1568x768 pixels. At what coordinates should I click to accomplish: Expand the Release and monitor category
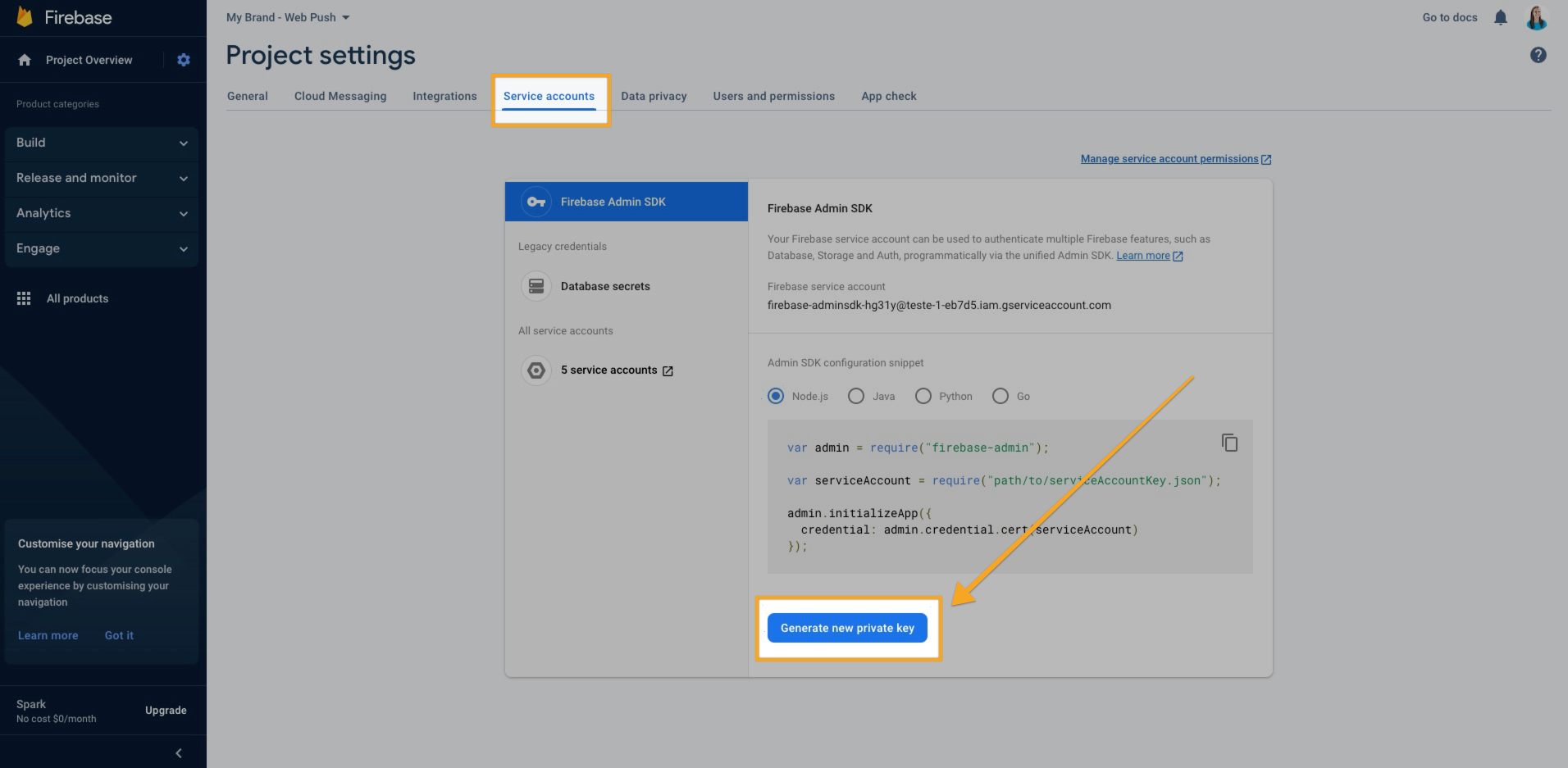coord(101,178)
